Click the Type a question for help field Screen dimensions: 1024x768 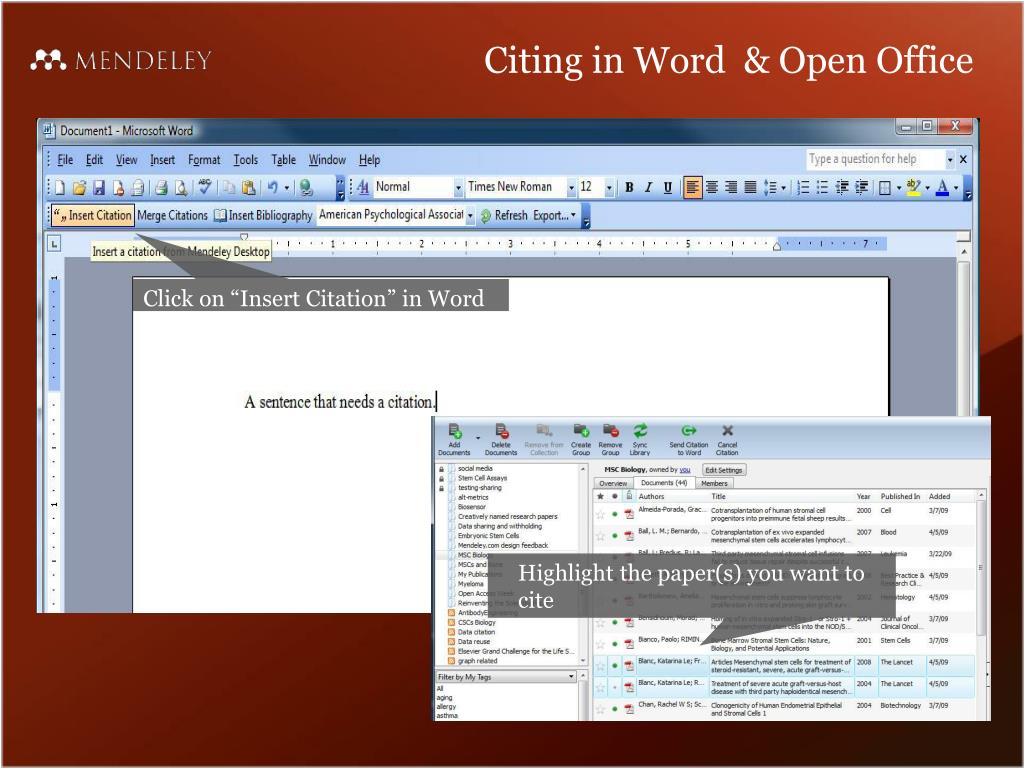876,159
